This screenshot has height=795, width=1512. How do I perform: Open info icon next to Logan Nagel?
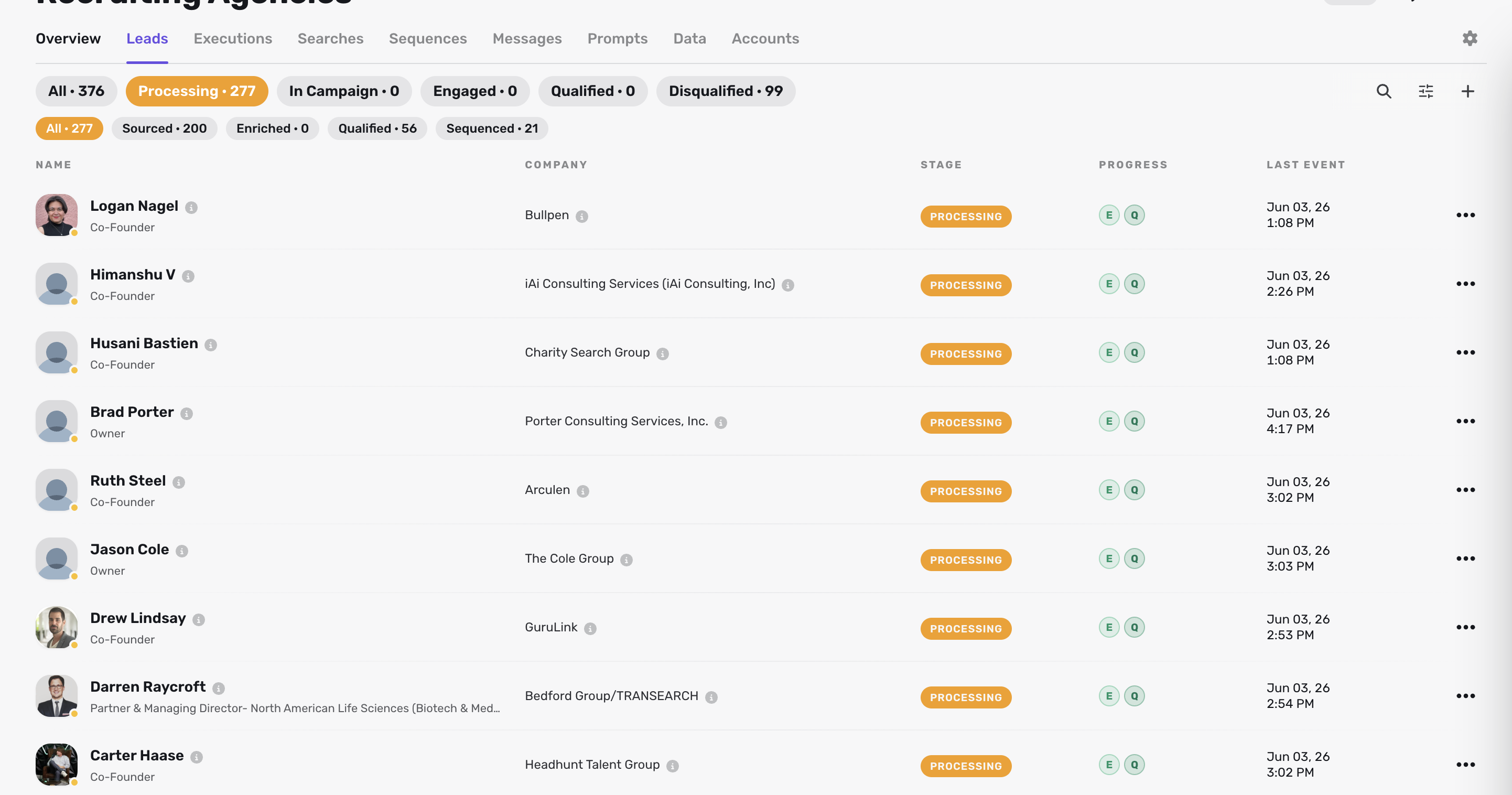(x=191, y=207)
